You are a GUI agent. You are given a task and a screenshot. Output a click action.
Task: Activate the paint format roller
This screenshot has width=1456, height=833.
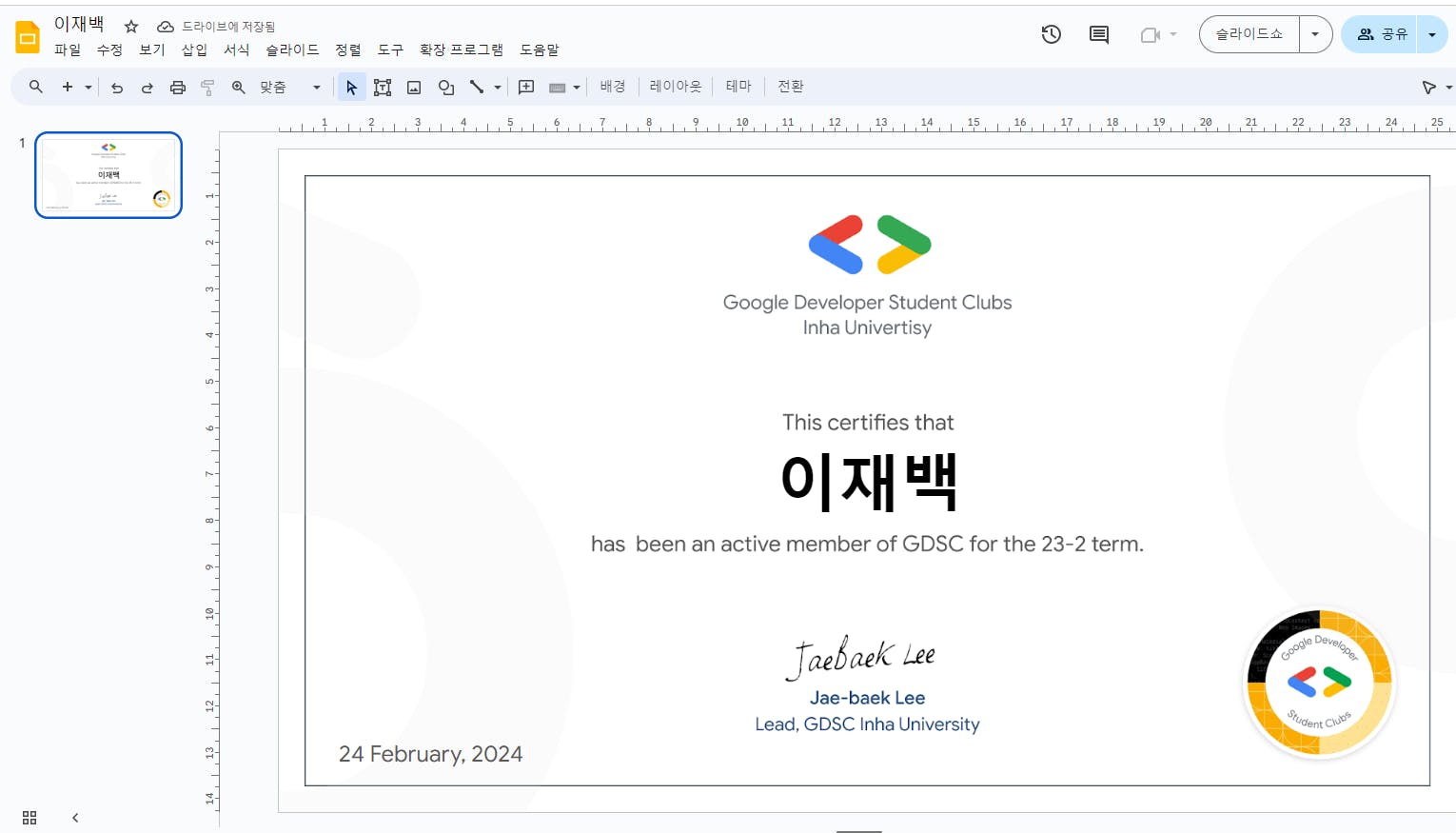point(207,88)
